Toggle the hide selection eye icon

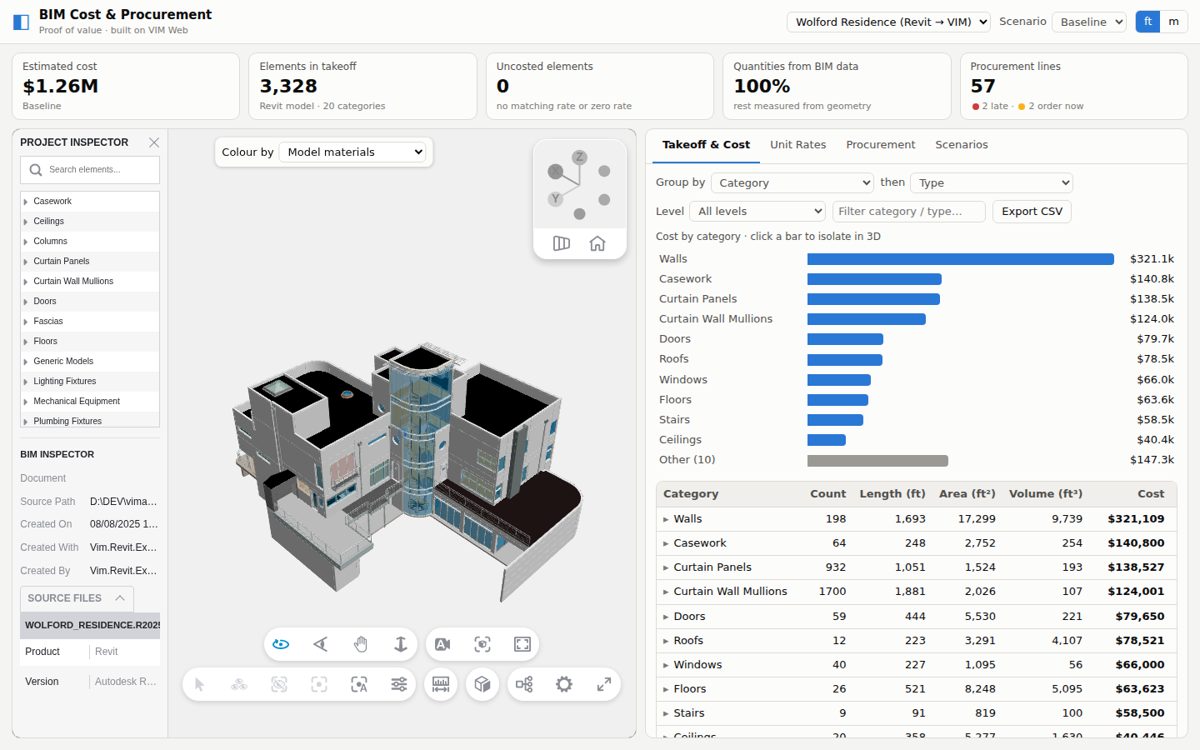tap(279, 684)
